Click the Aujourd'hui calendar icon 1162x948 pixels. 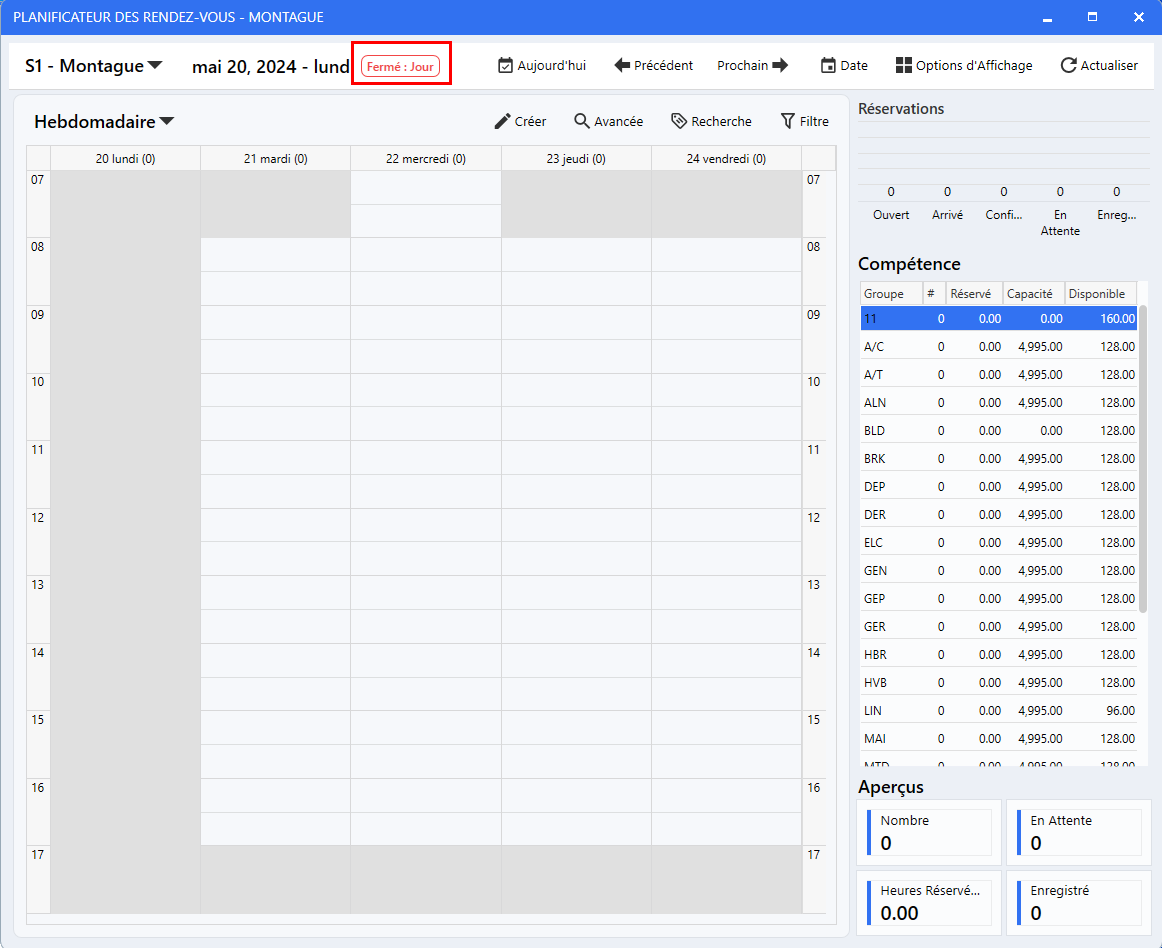click(x=505, y=66)
